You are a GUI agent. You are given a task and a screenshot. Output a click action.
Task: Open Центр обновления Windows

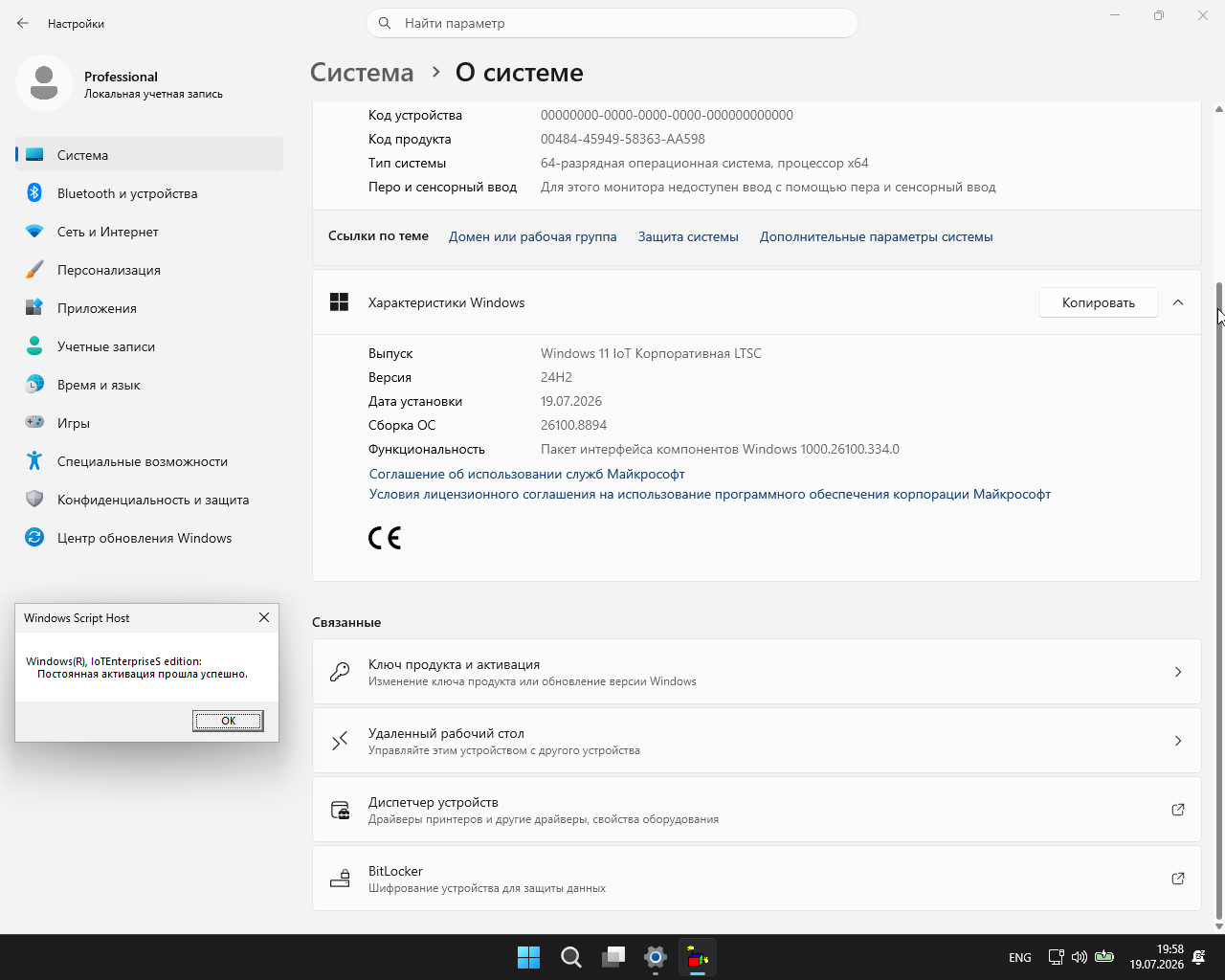pyautogui.click(x=149, y=538)
